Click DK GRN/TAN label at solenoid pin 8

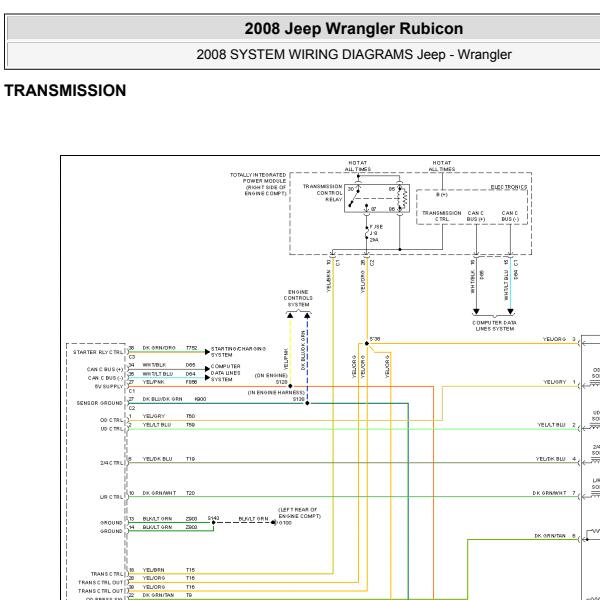click(x=550, y=536)
